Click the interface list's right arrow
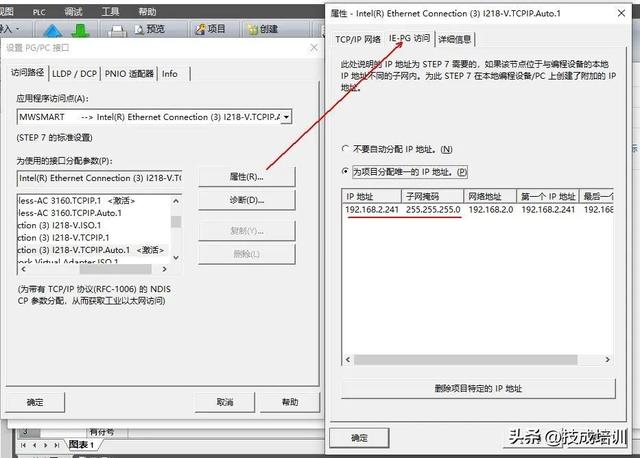 coord(164,269)
